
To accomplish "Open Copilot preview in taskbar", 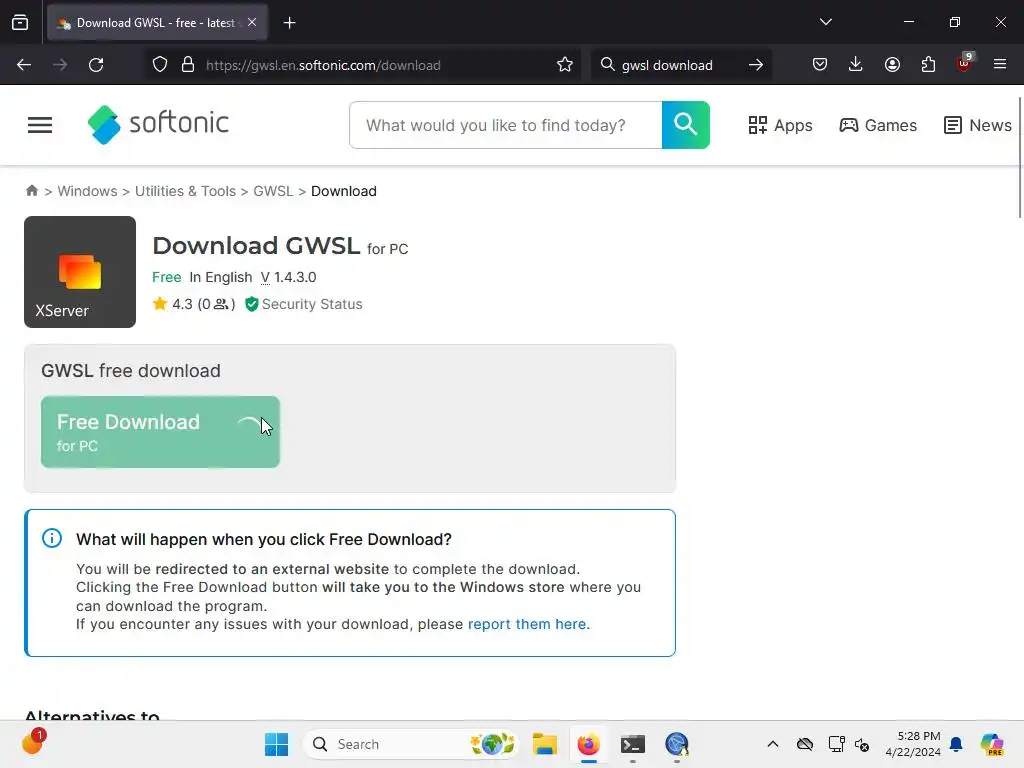I will (992, 744).
